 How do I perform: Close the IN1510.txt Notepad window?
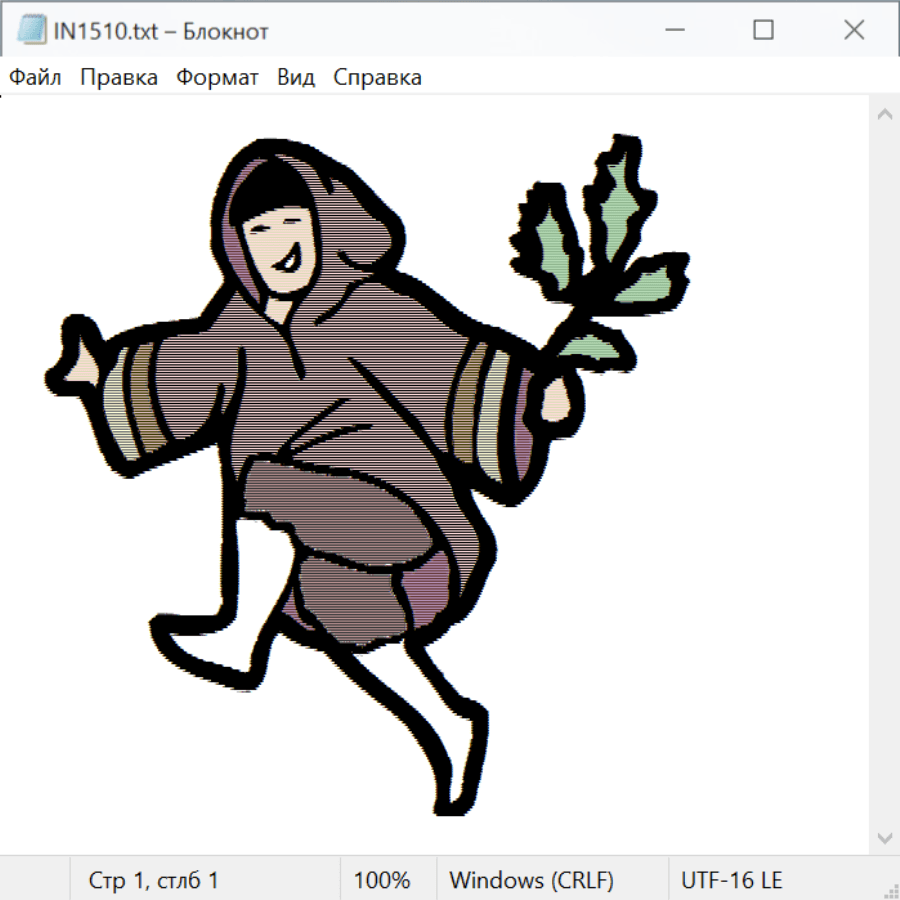[x=853, y=30]
